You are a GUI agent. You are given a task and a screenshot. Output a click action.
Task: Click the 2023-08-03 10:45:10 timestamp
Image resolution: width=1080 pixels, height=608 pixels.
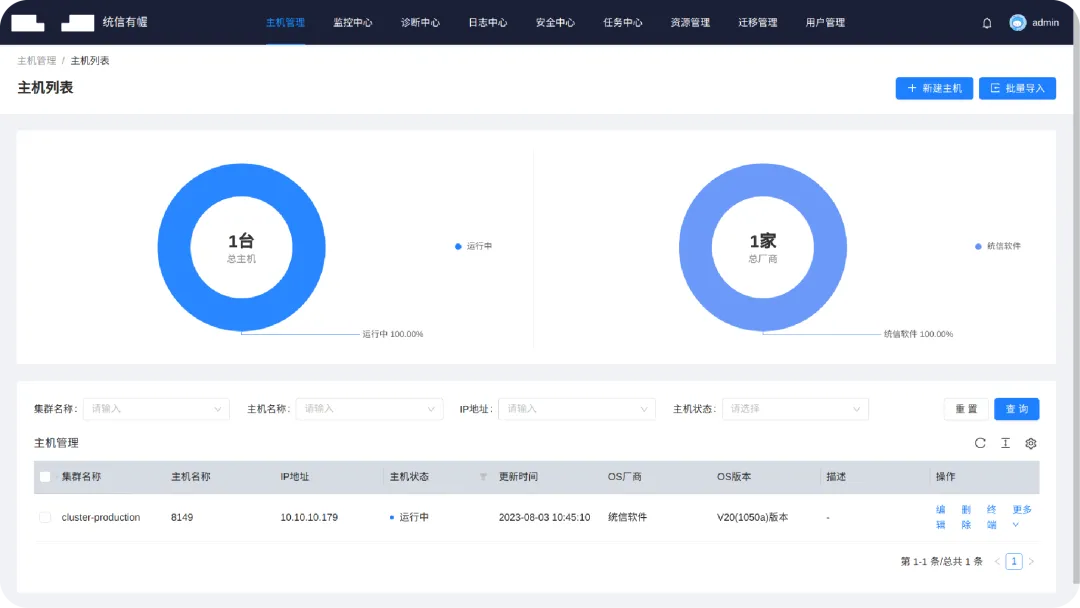tap(544, 517)
